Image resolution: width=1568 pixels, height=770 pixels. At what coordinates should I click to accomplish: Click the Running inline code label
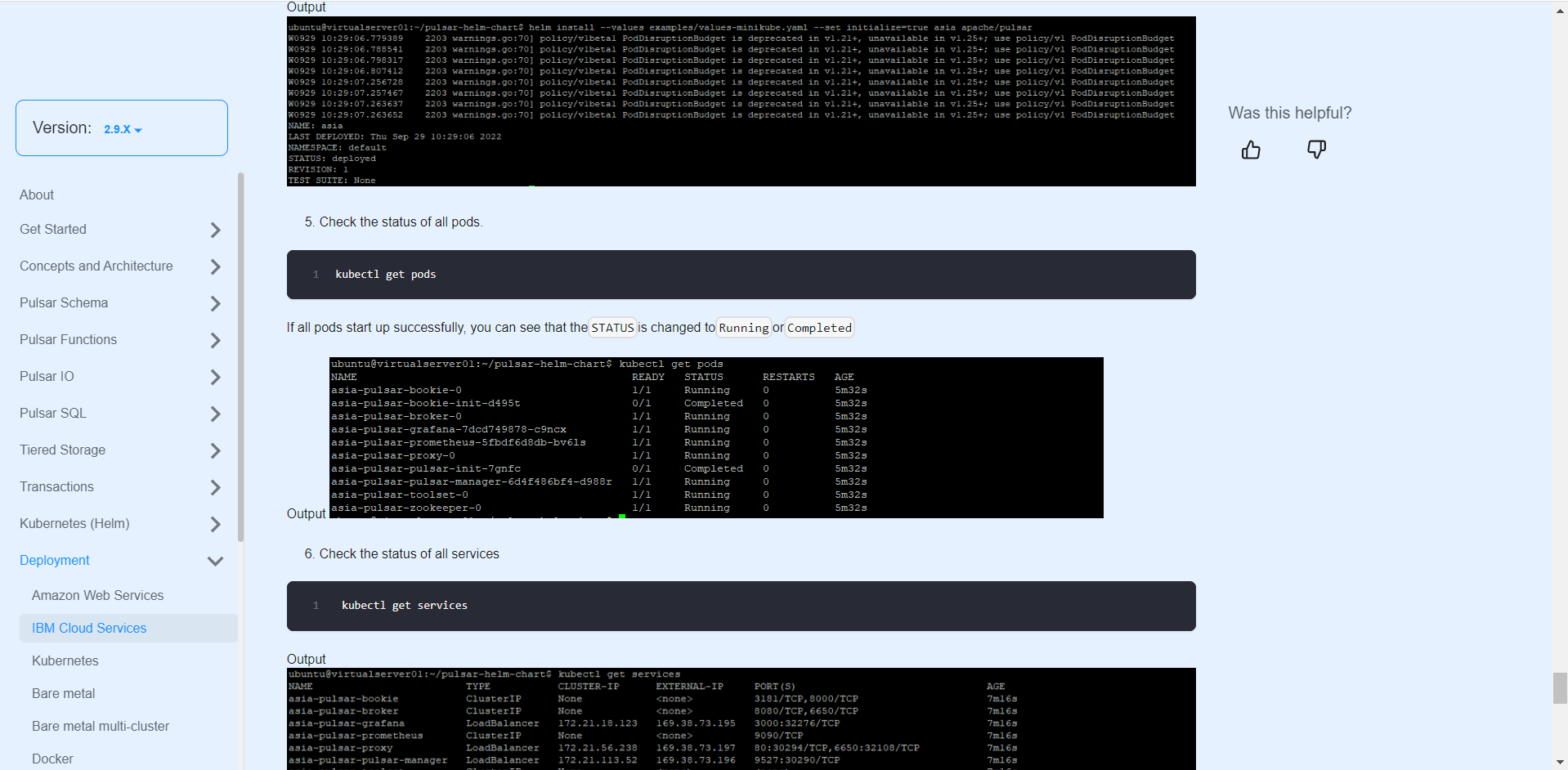[743, 328]
